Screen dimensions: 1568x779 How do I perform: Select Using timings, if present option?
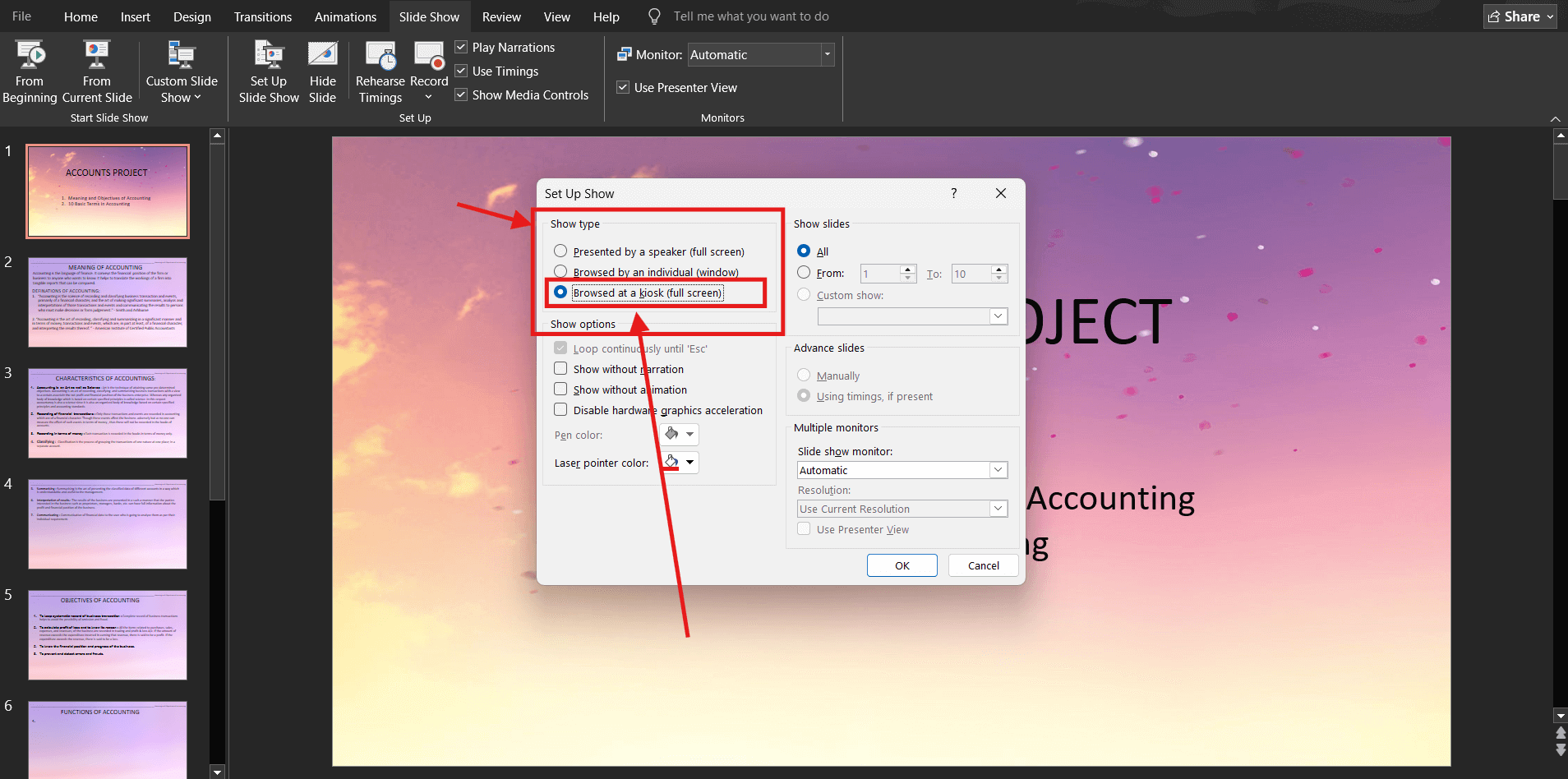point(804,395)
